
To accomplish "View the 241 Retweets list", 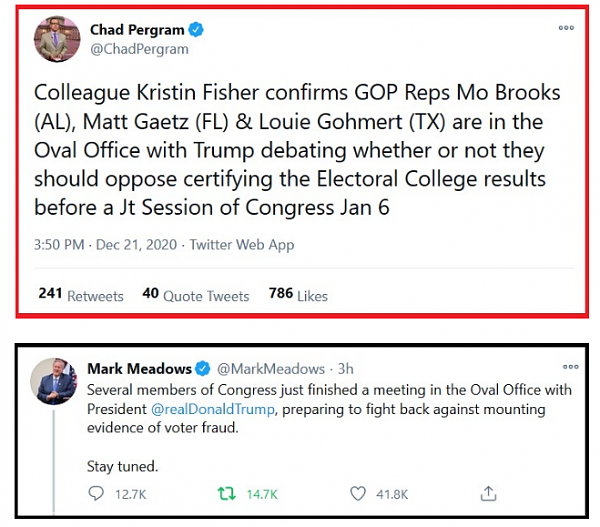I will [x=80, y=295].
